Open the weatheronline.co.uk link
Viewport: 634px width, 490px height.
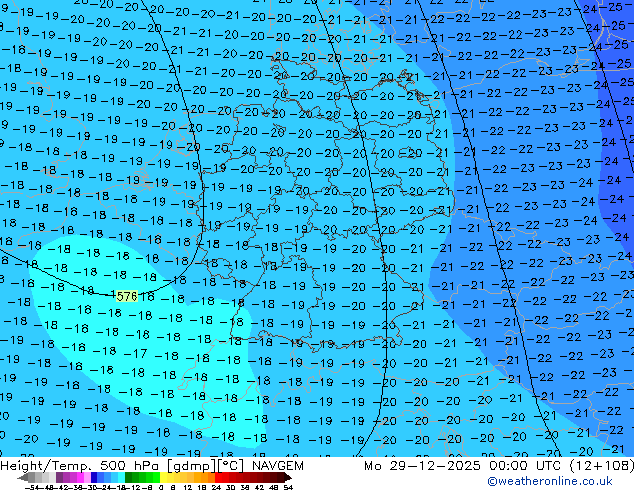[x=550, y=481]
